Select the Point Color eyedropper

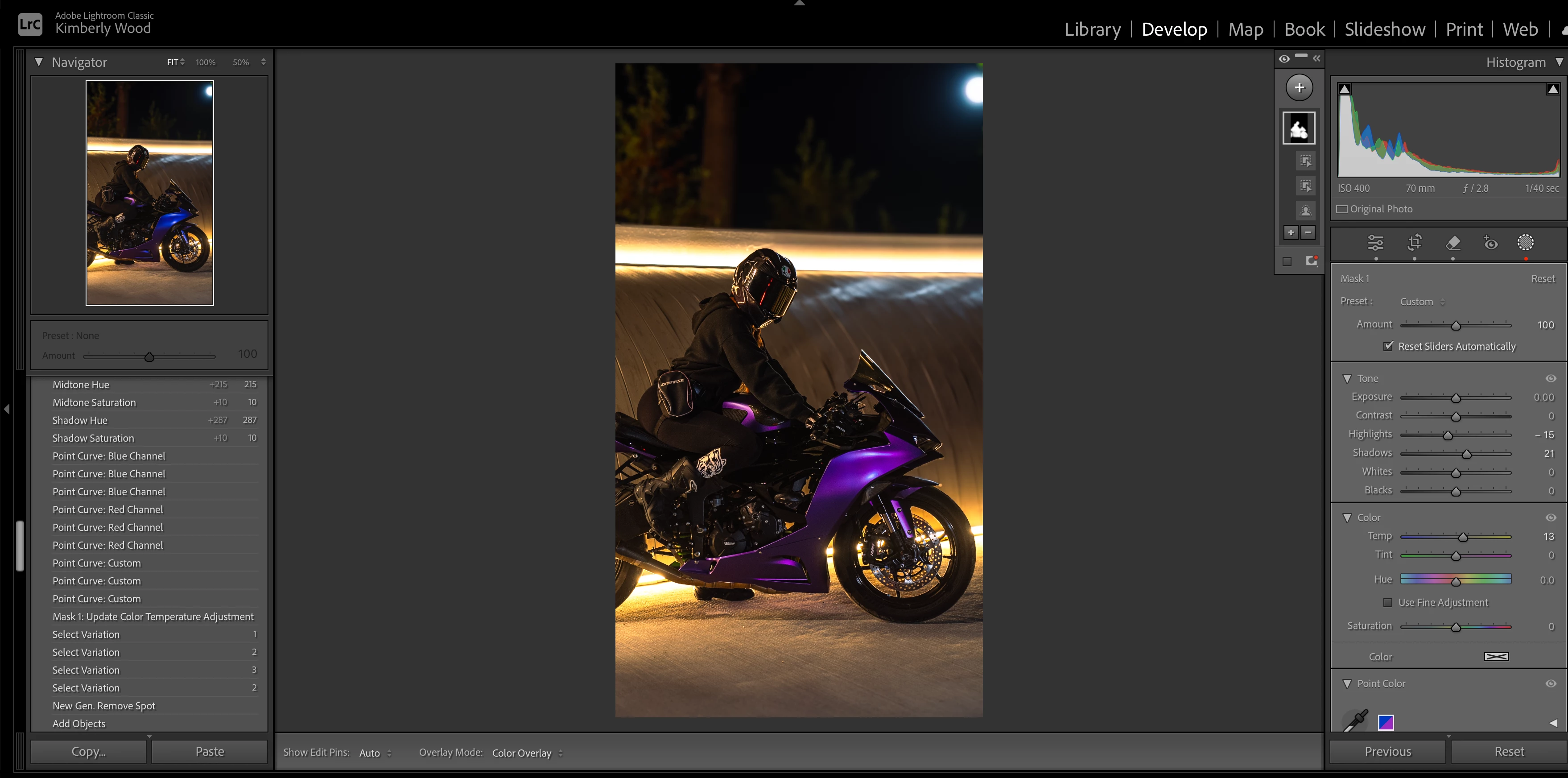point(1356,721)
